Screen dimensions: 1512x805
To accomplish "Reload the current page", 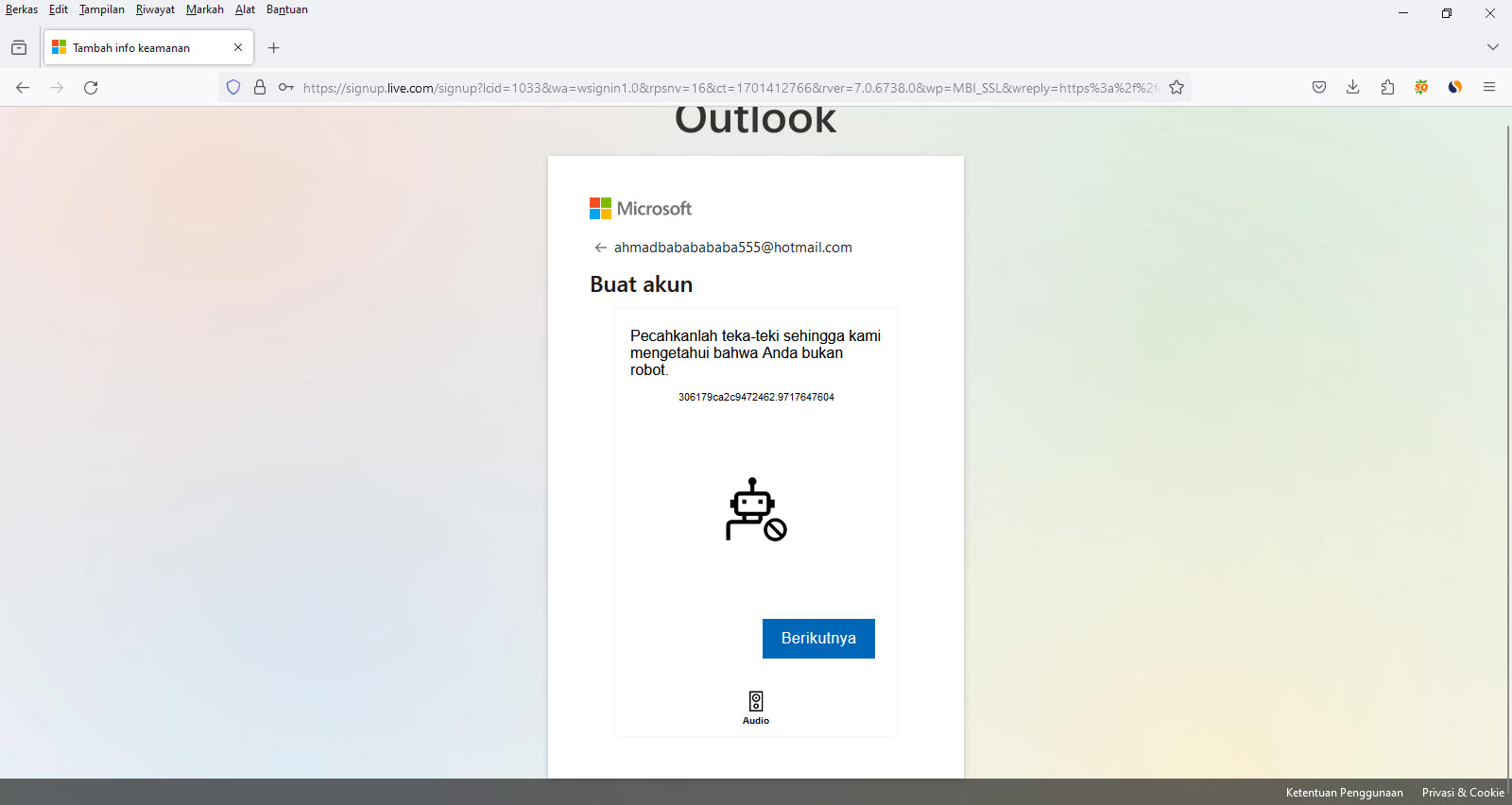I will [91, 88].
